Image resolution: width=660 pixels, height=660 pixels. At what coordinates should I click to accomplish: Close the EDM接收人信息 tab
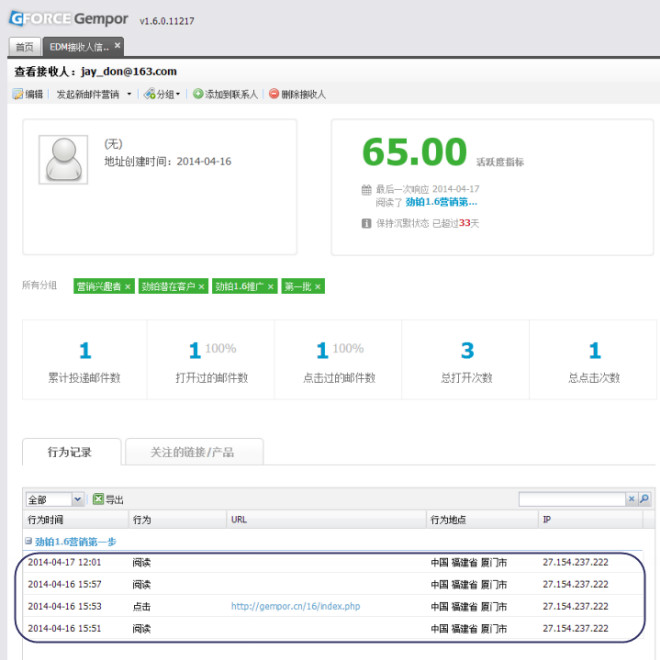117,45
